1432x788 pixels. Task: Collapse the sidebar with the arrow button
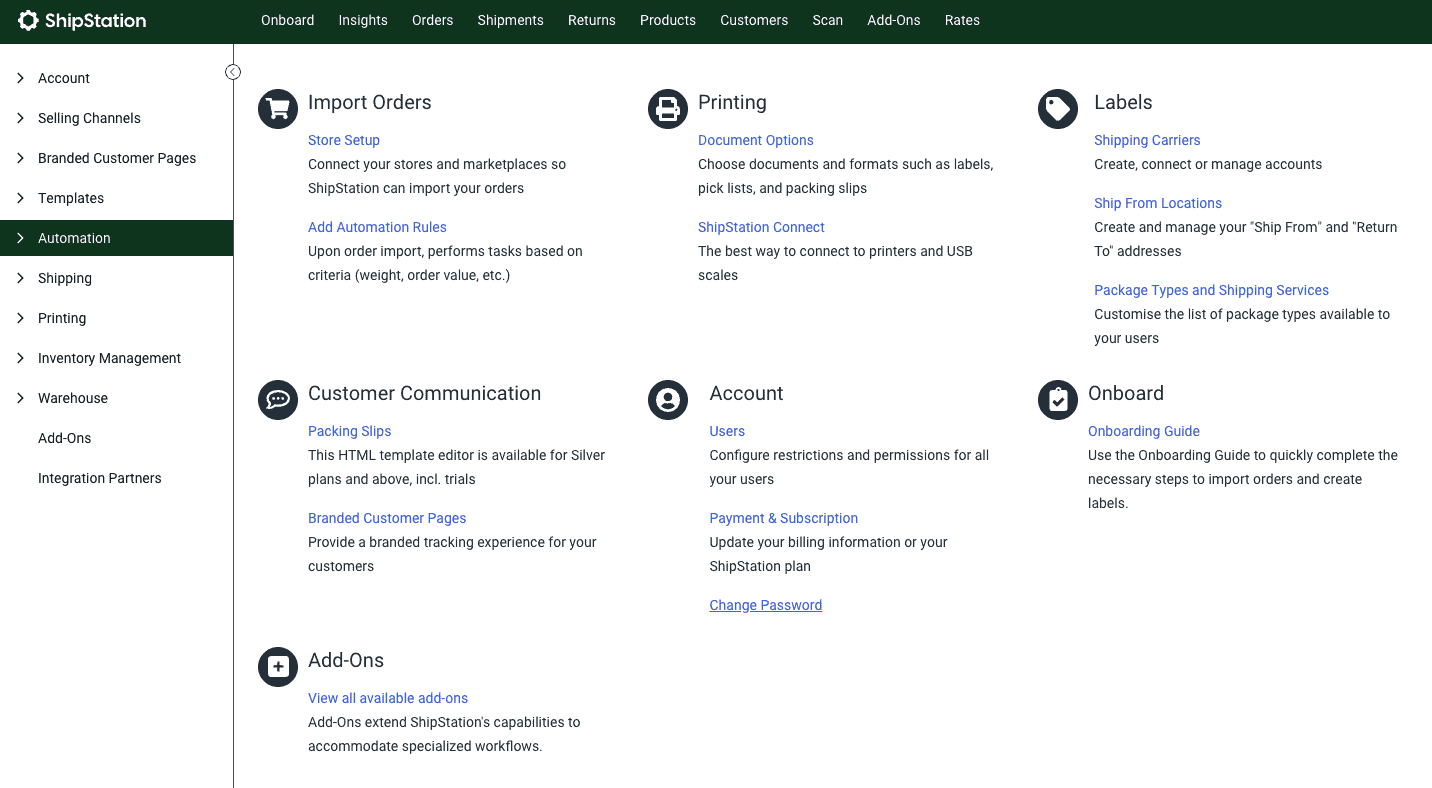coord(233,72)
